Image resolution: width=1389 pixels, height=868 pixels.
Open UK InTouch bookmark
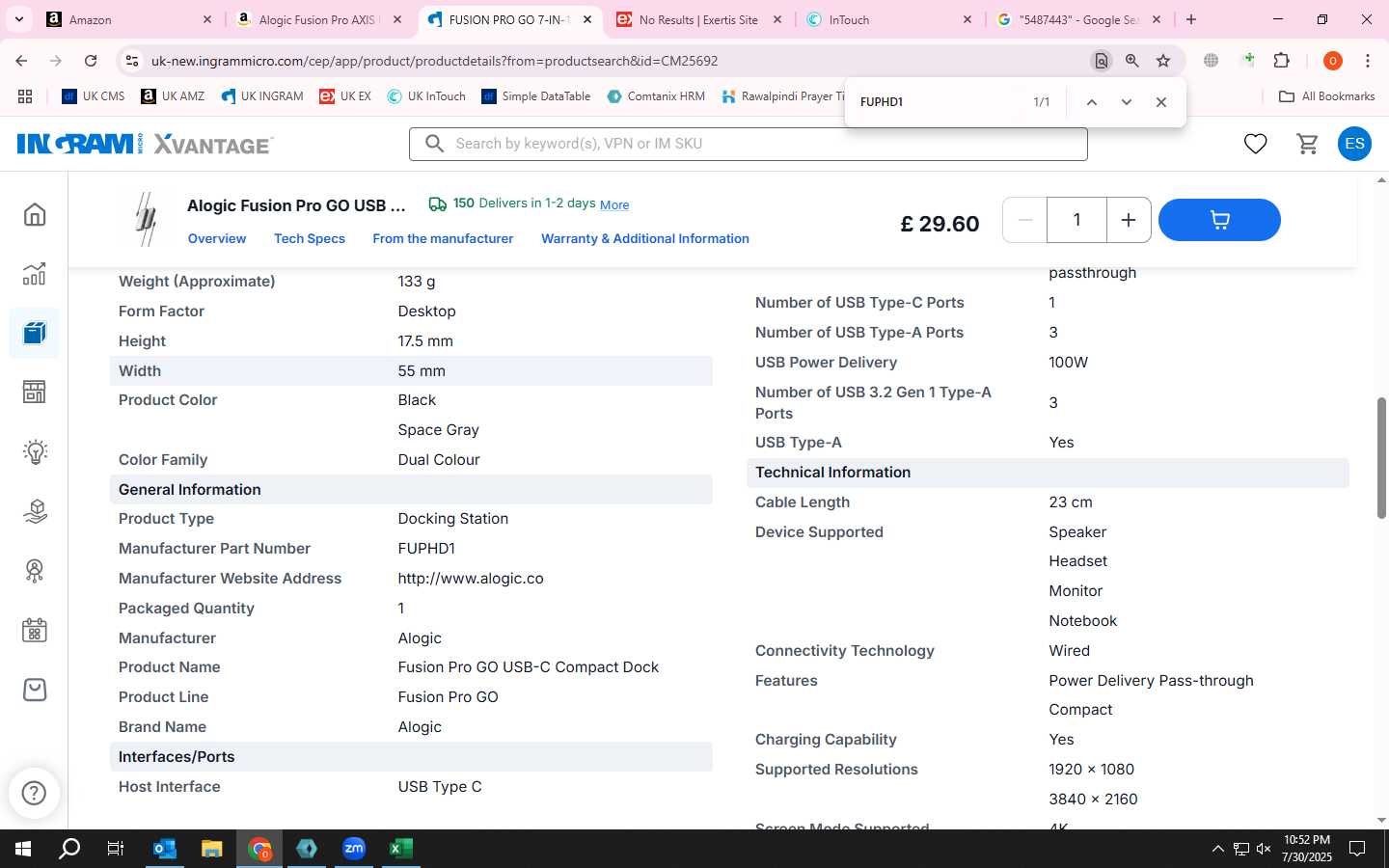click(x=426, y=96)
